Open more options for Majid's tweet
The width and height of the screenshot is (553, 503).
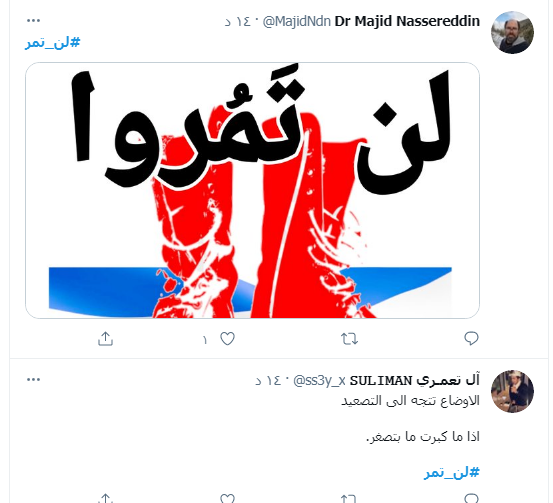point(34,20)
